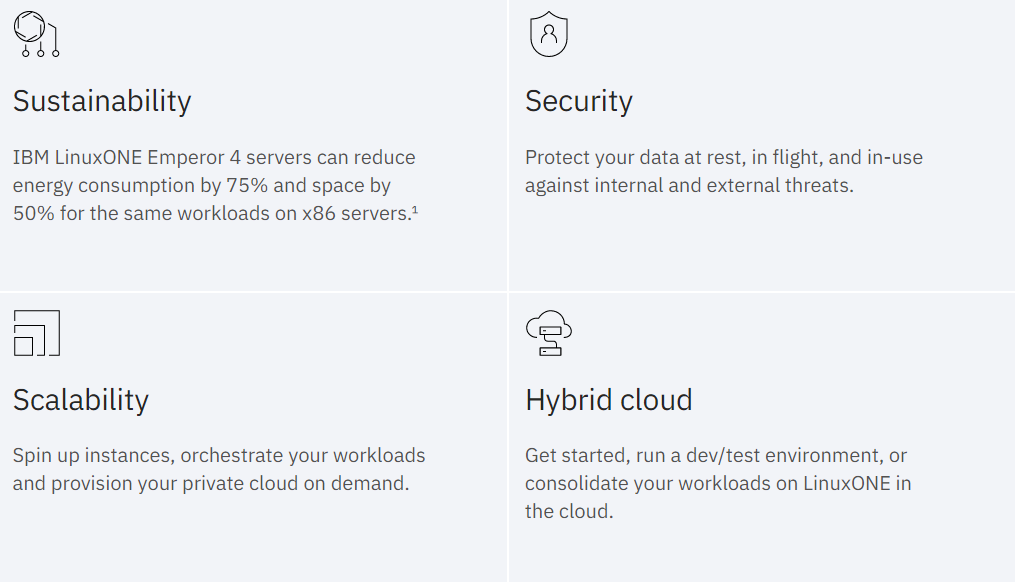Screen dimensions: 1015x582
Task: Open the Security heading
Action: click(x=579, y=101)
